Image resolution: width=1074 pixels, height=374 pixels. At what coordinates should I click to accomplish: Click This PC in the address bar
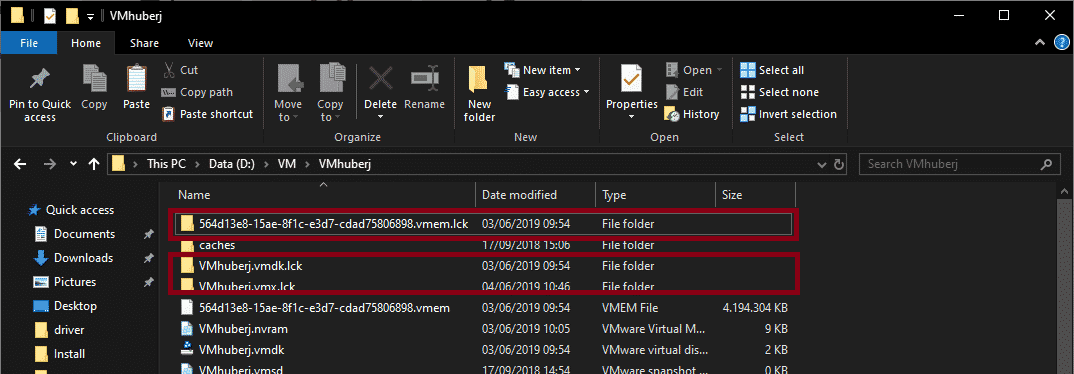click(x=166, y=164)
